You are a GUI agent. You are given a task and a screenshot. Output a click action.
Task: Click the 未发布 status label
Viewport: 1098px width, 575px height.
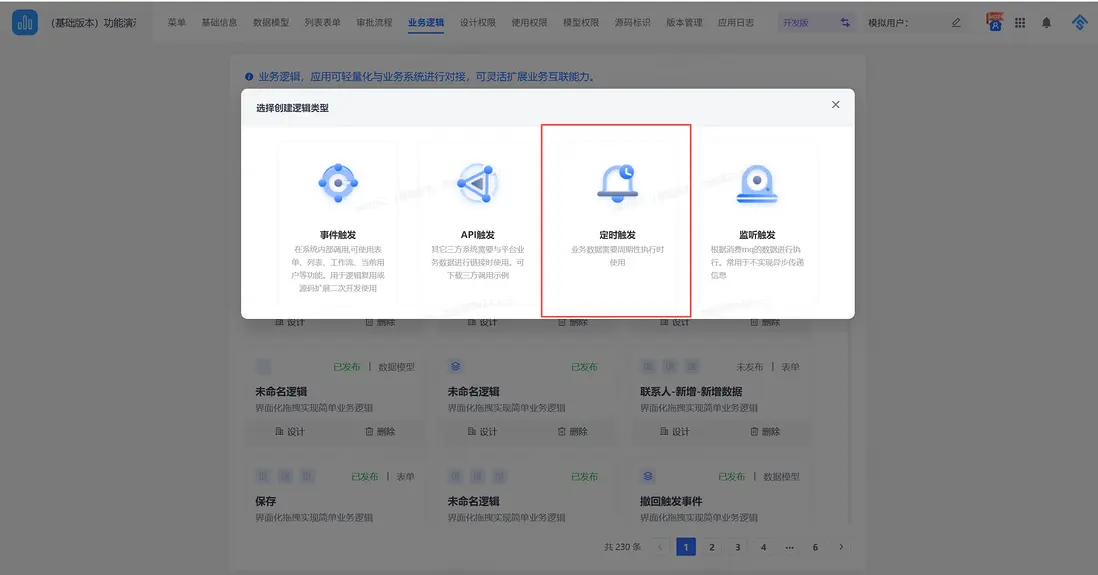(749, 367)
